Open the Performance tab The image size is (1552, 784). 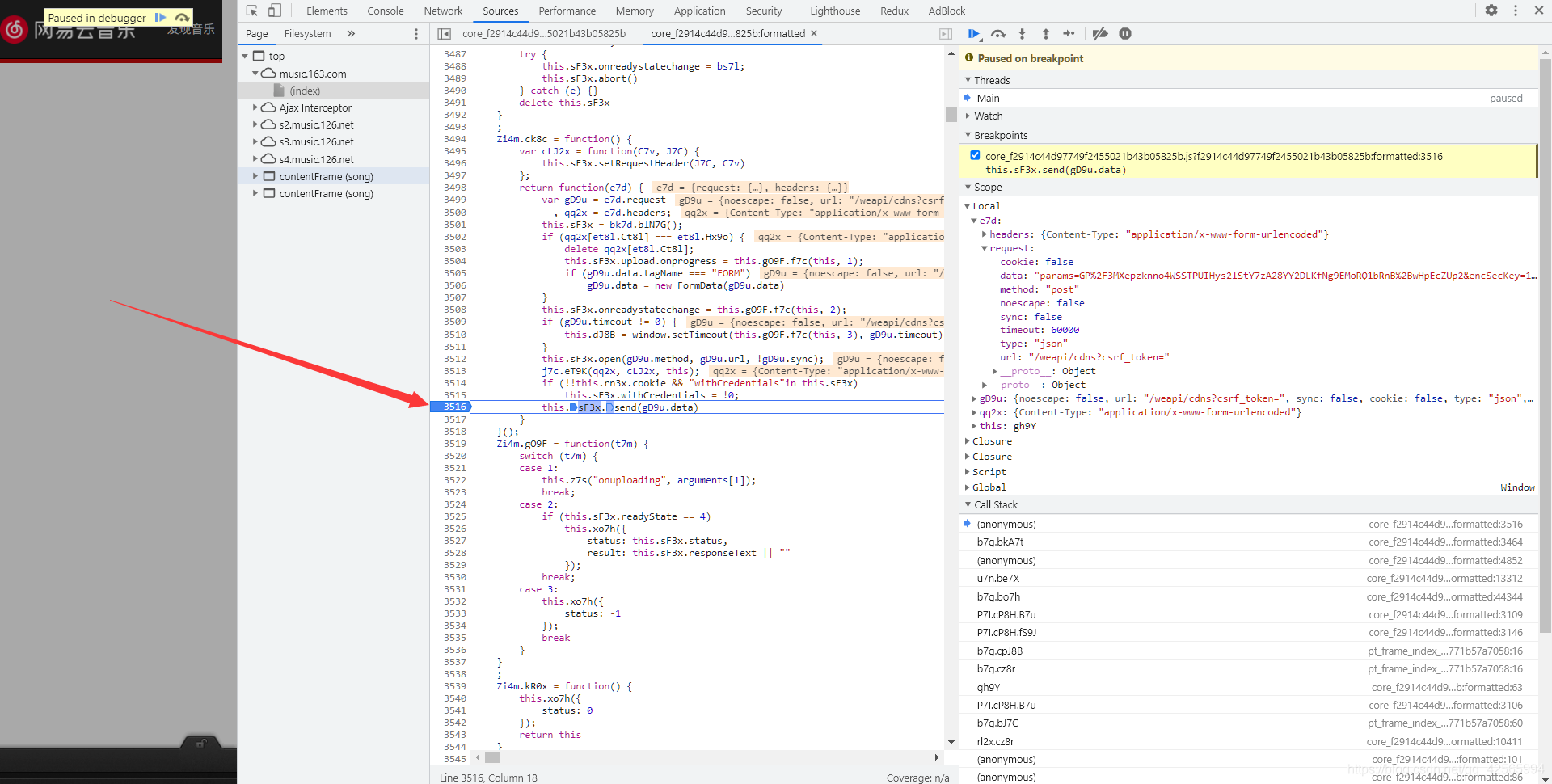(x=567, y=11)
